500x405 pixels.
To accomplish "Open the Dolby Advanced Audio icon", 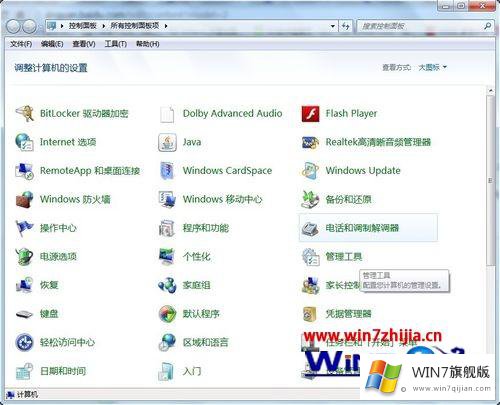I will [x=167, y=114].
